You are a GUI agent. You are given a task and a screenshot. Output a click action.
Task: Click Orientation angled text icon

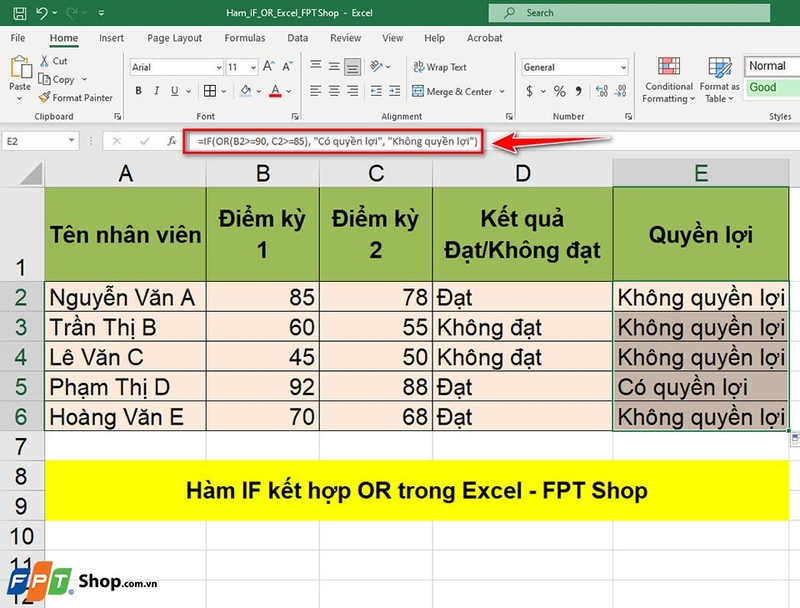(x=377, y=66)
